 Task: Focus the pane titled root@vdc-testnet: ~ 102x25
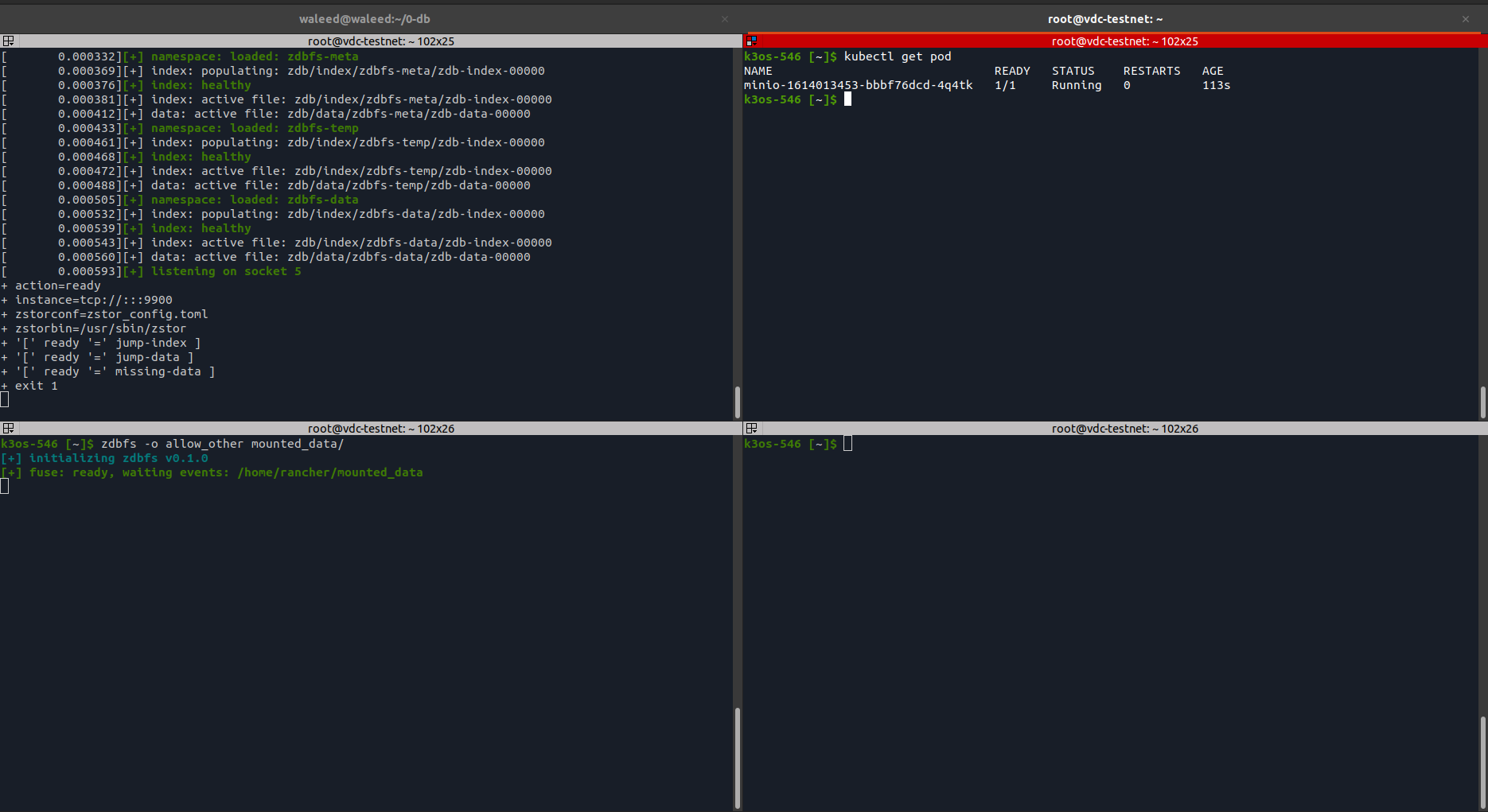click(x=381, y=41)
